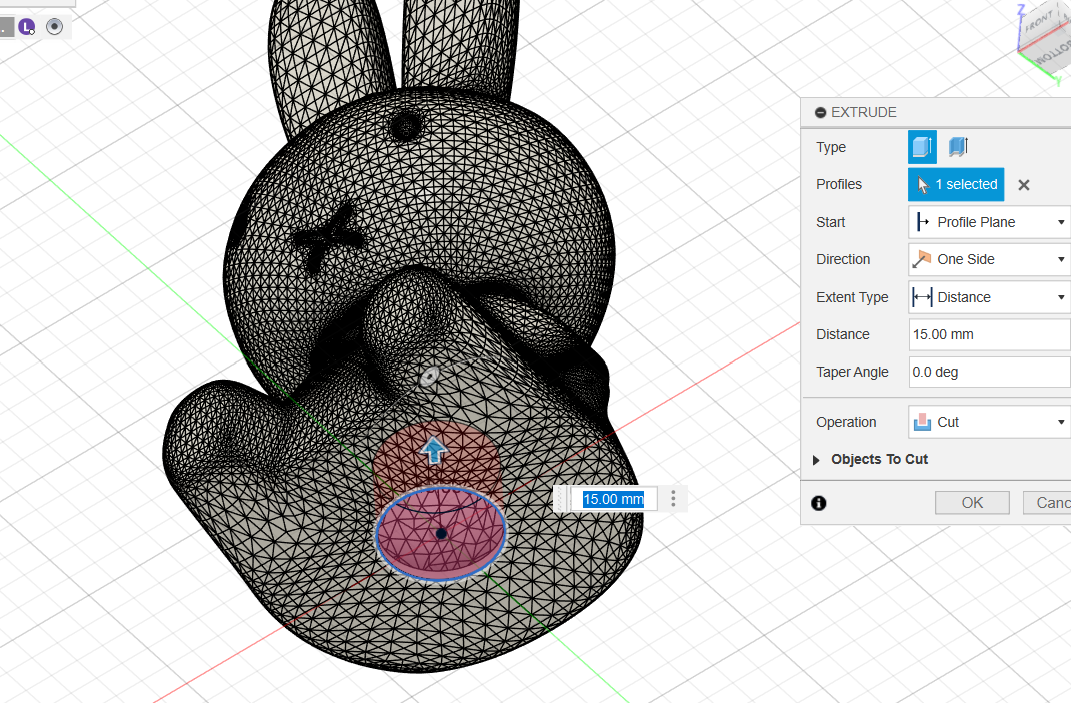Open the Extent Type 'Distance' dropdown

[989, 297]
